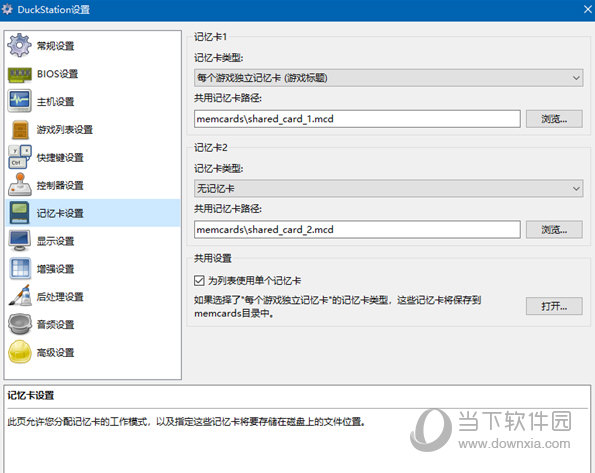Open the 显示设置 monitor icon
Viewport: 595px width, 473px height.
pyautogui.click(x=19, y=241)
